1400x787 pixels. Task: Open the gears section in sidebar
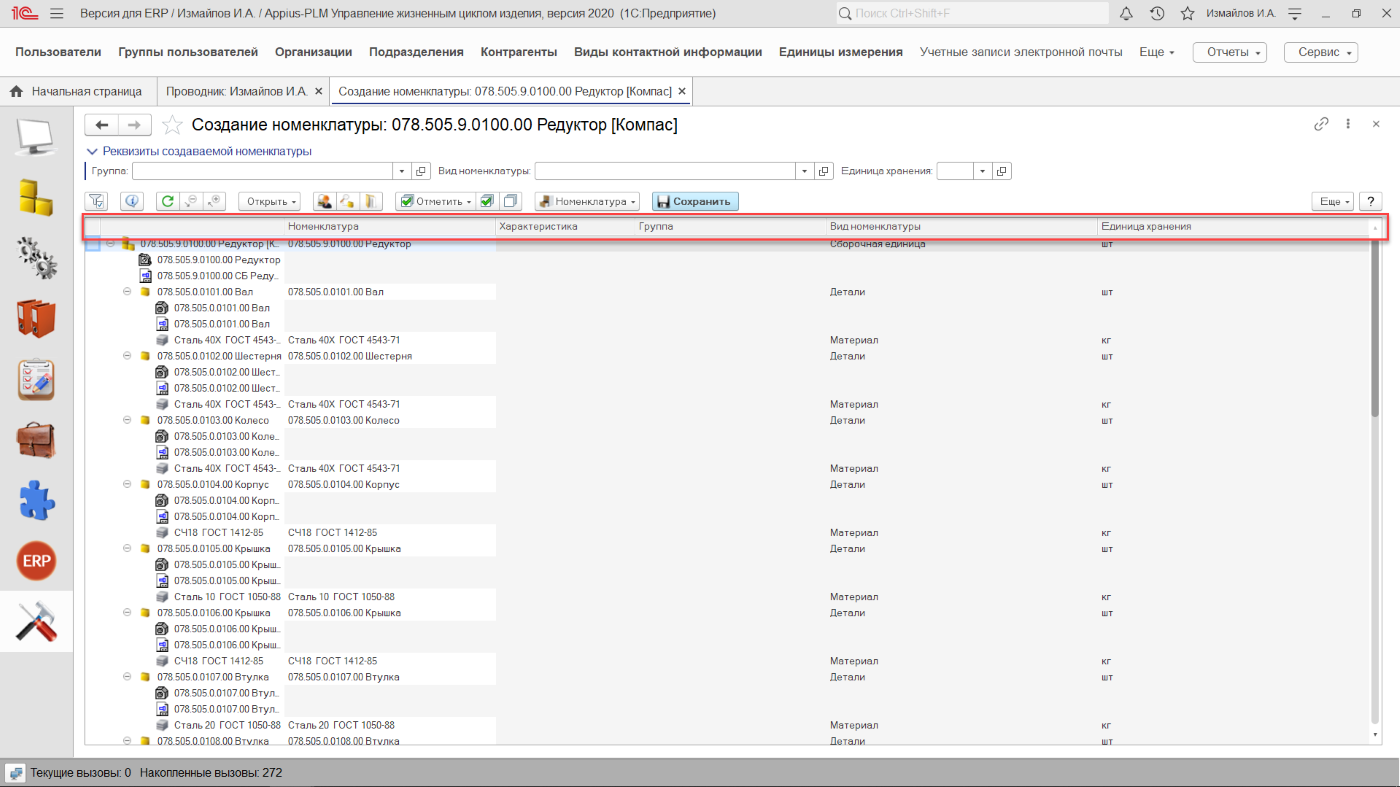[37, 257]
